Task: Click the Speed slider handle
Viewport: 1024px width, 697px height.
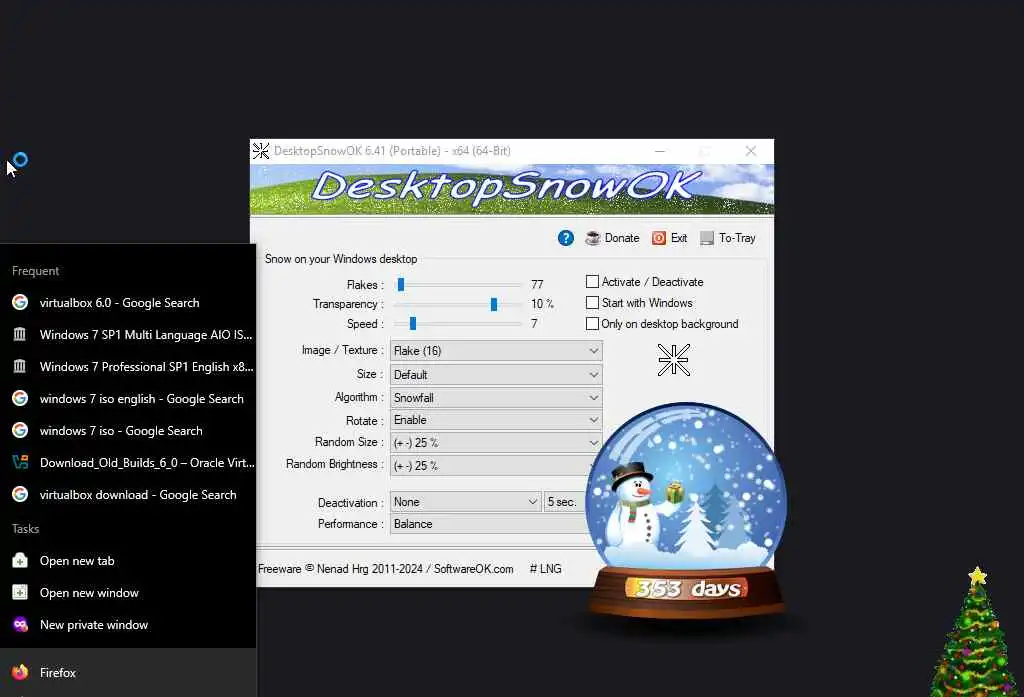Action: [413, 323]
